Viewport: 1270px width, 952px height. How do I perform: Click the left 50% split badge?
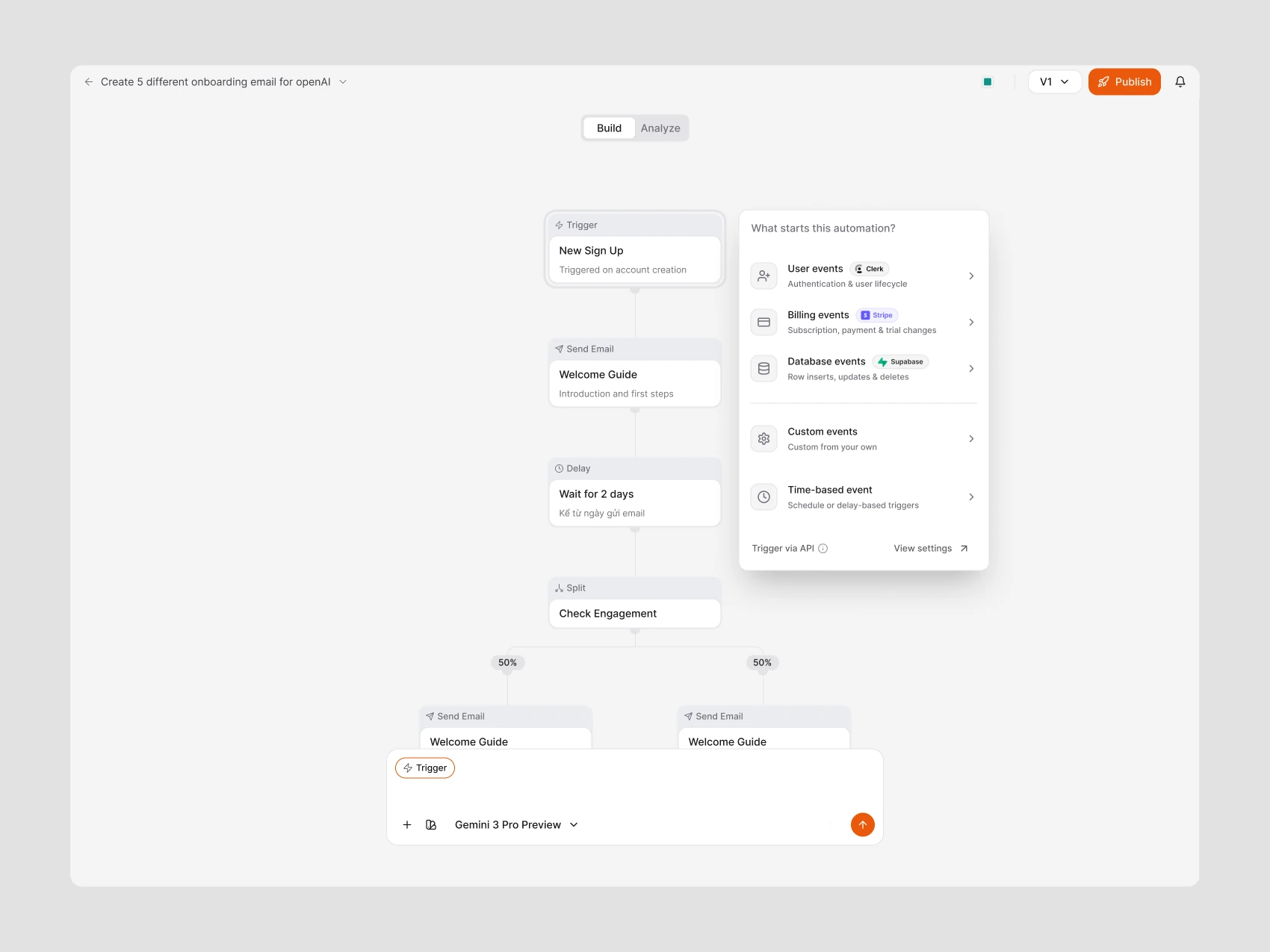pyautogui.click(x=507, y=663)
